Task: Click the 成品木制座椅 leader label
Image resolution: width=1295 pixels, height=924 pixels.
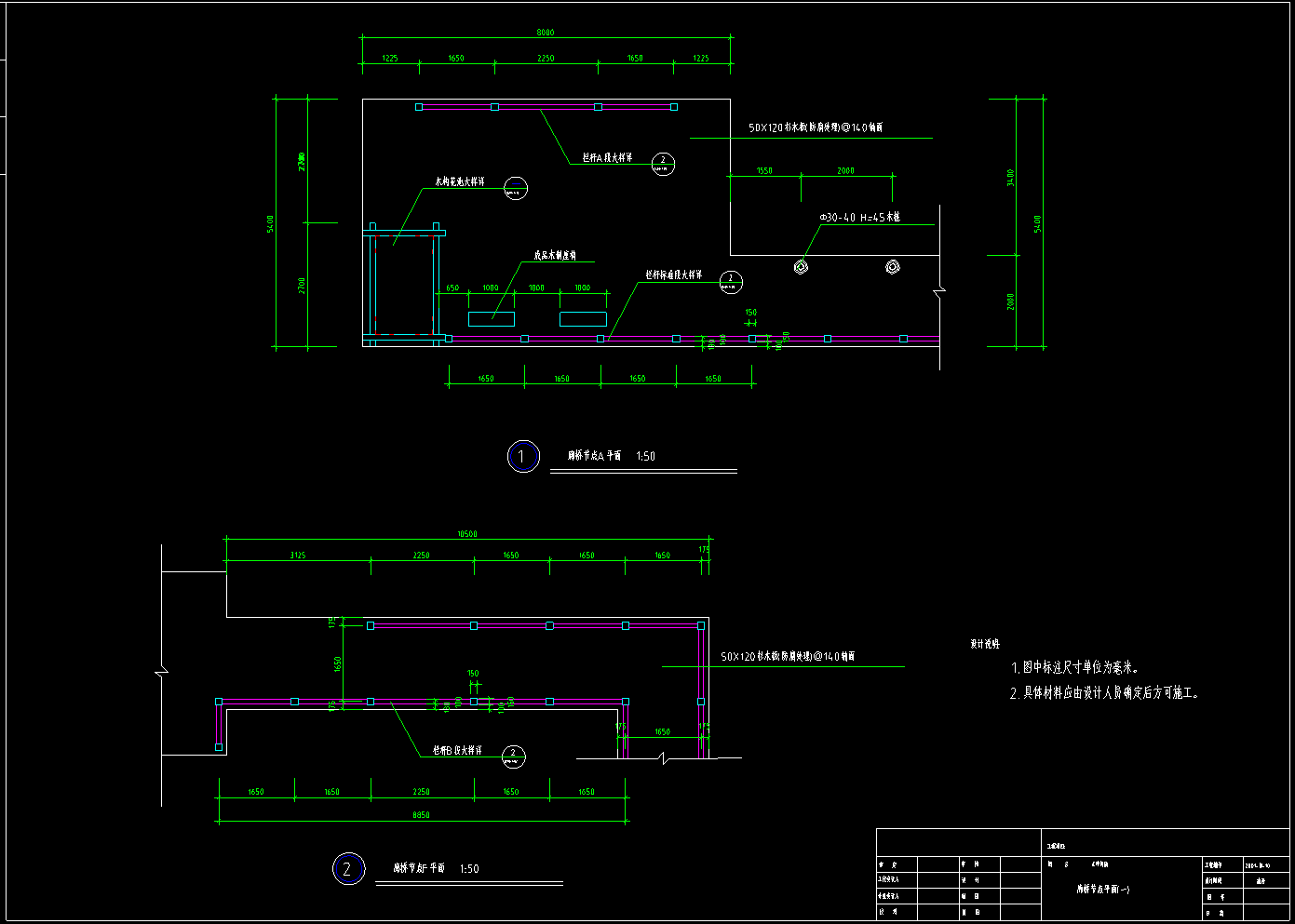Action: (555, 255)
